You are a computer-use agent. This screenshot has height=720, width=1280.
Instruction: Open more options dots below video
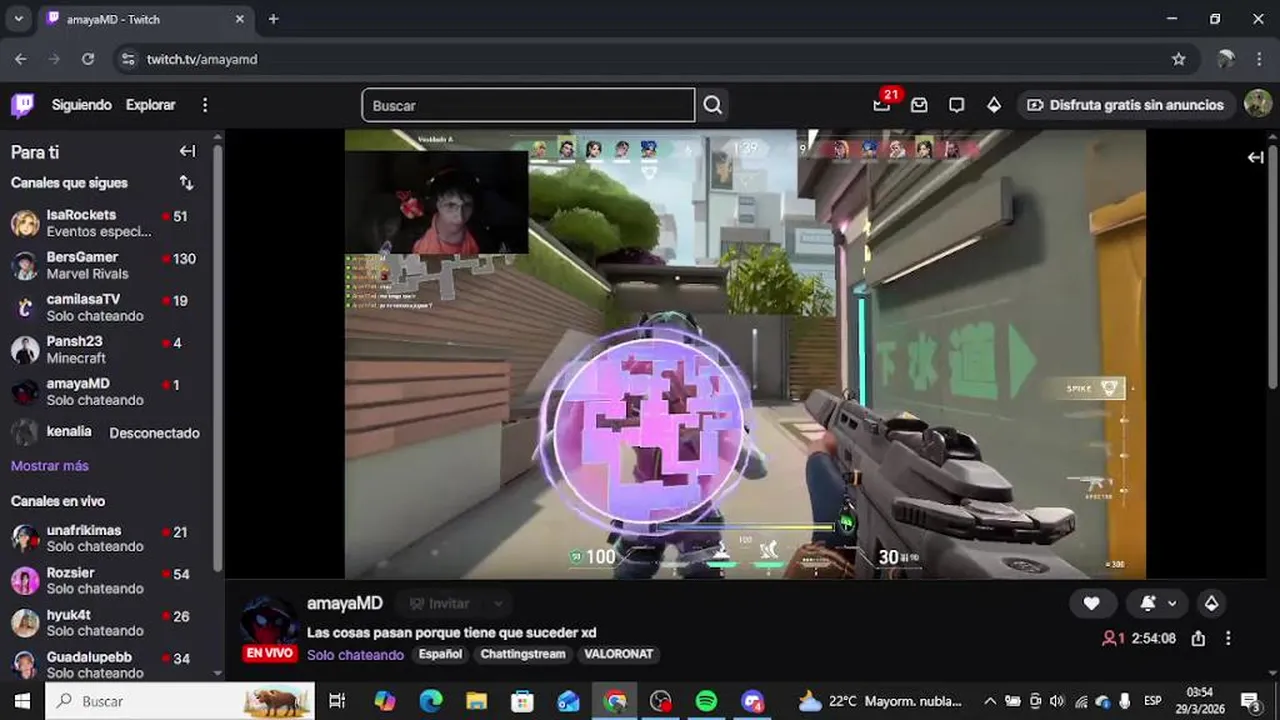coord(1228,638)
